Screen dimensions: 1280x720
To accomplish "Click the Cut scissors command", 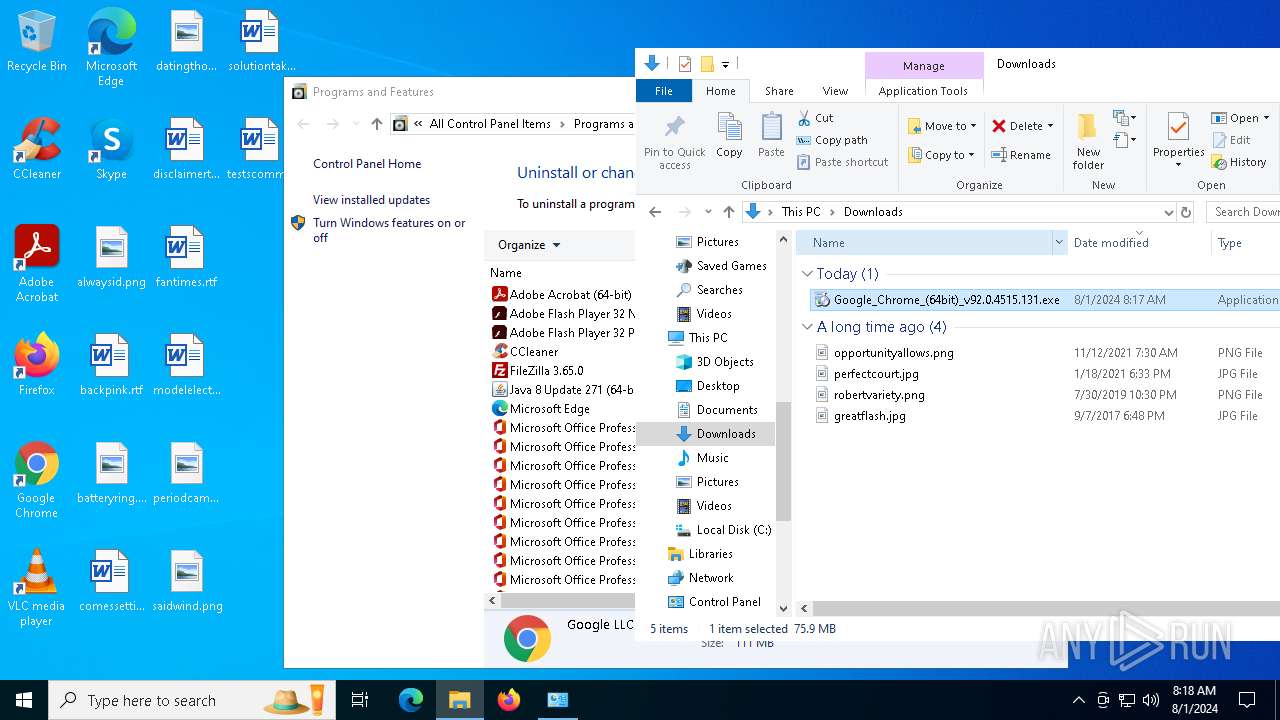I will point(815,118).
